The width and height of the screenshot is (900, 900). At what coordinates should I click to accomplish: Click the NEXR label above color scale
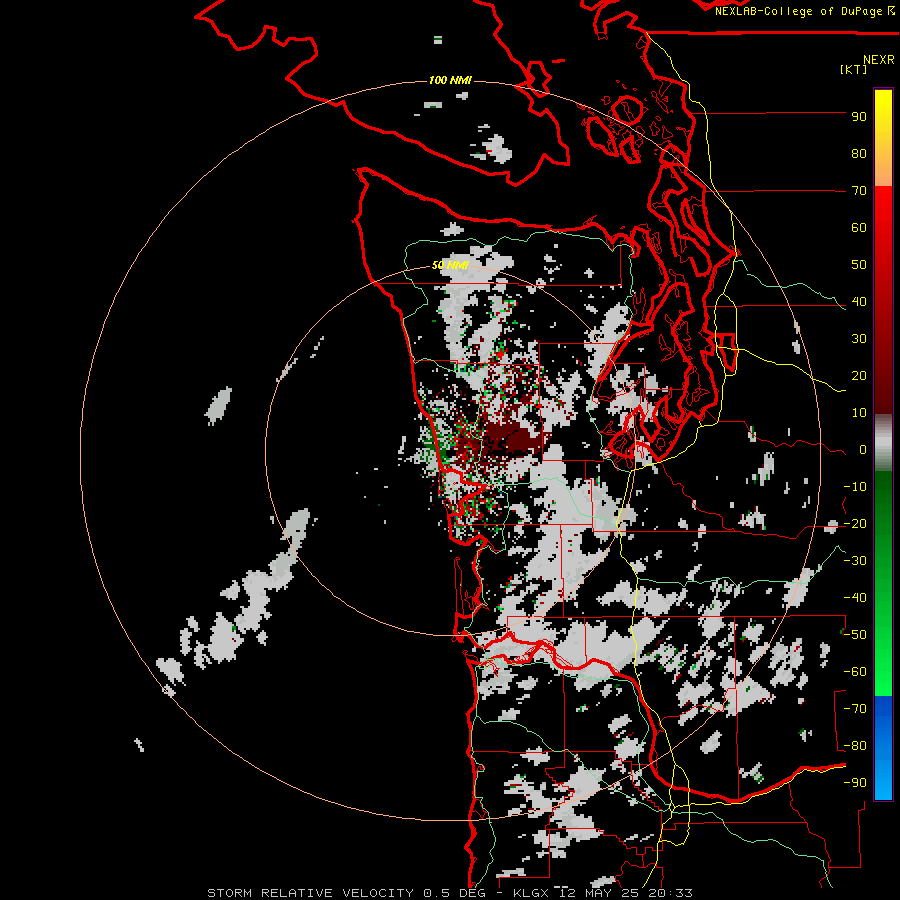tap(879, 60)
